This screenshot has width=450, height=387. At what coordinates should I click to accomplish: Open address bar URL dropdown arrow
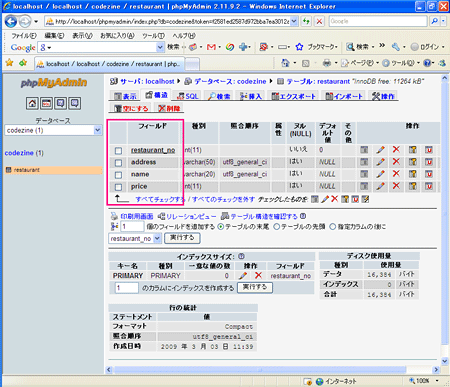pyautogui.click(x=294, y=21)
